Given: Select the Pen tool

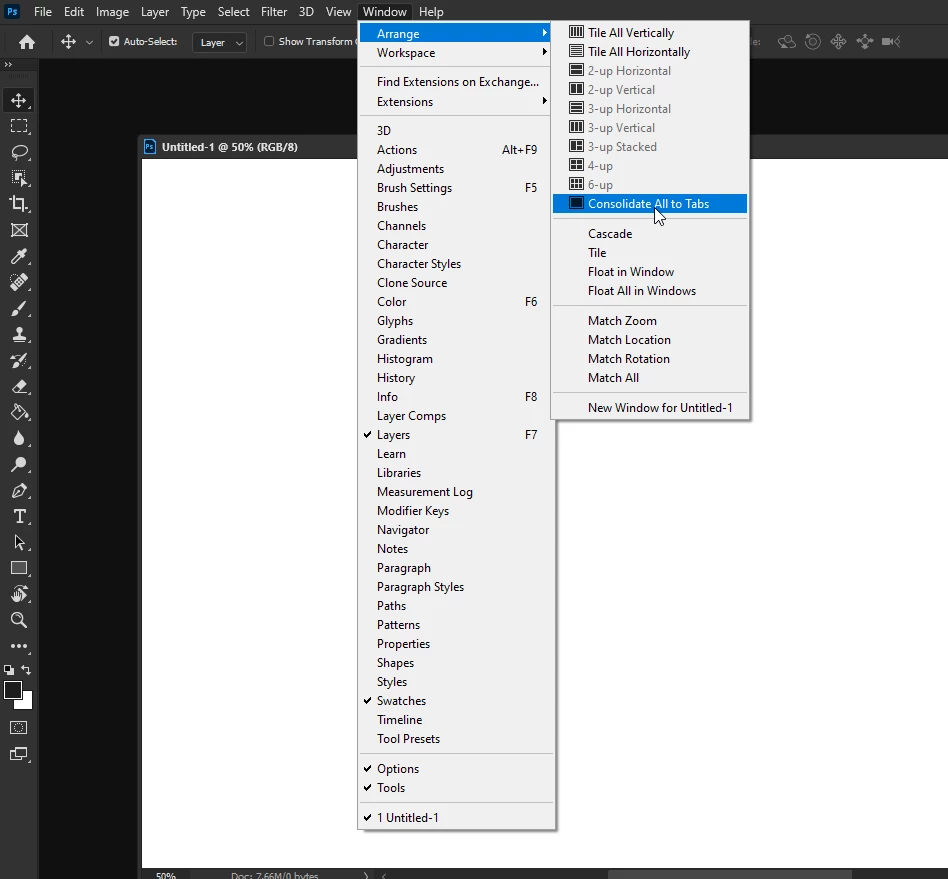Looking at the screenshot, I should pyautogui.click(x=19, y=490).
